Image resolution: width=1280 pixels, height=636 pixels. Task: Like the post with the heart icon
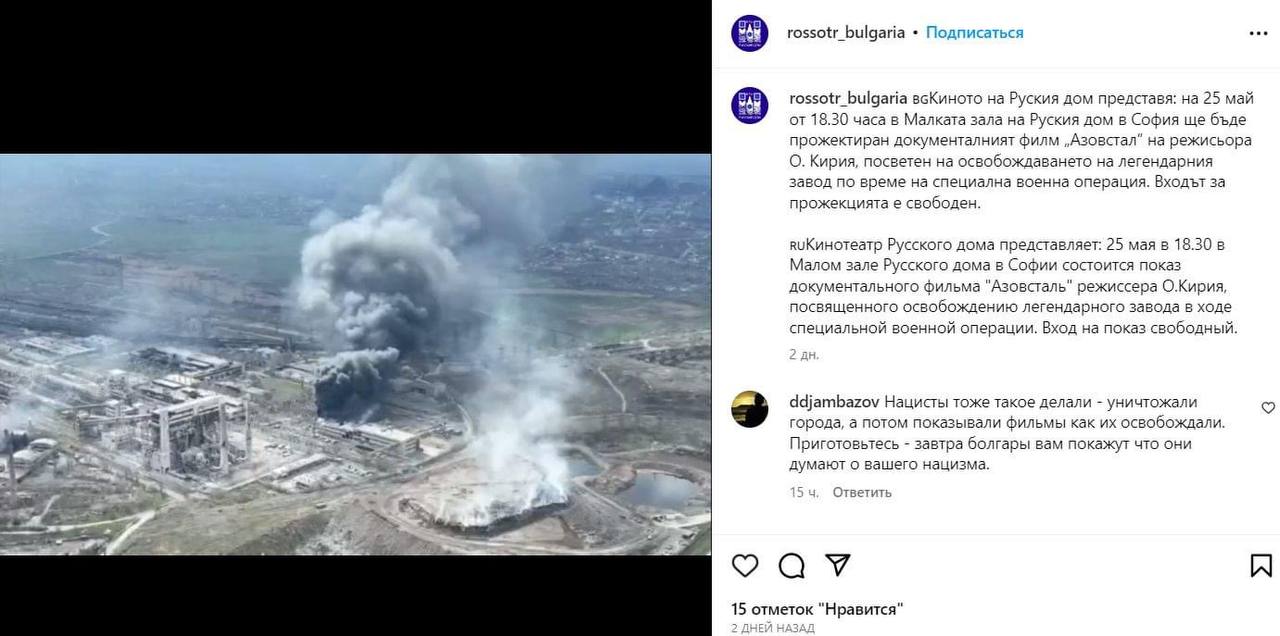(x=745, y=565)
